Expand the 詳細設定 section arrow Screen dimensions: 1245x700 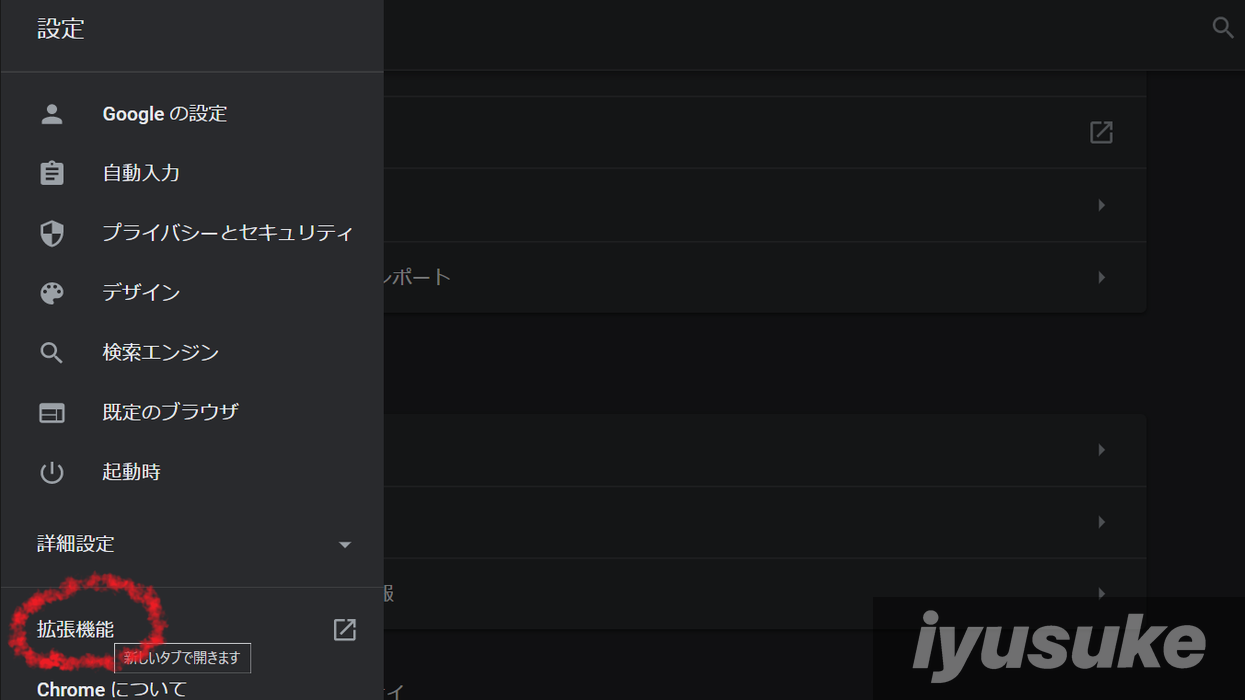[345, 545]
